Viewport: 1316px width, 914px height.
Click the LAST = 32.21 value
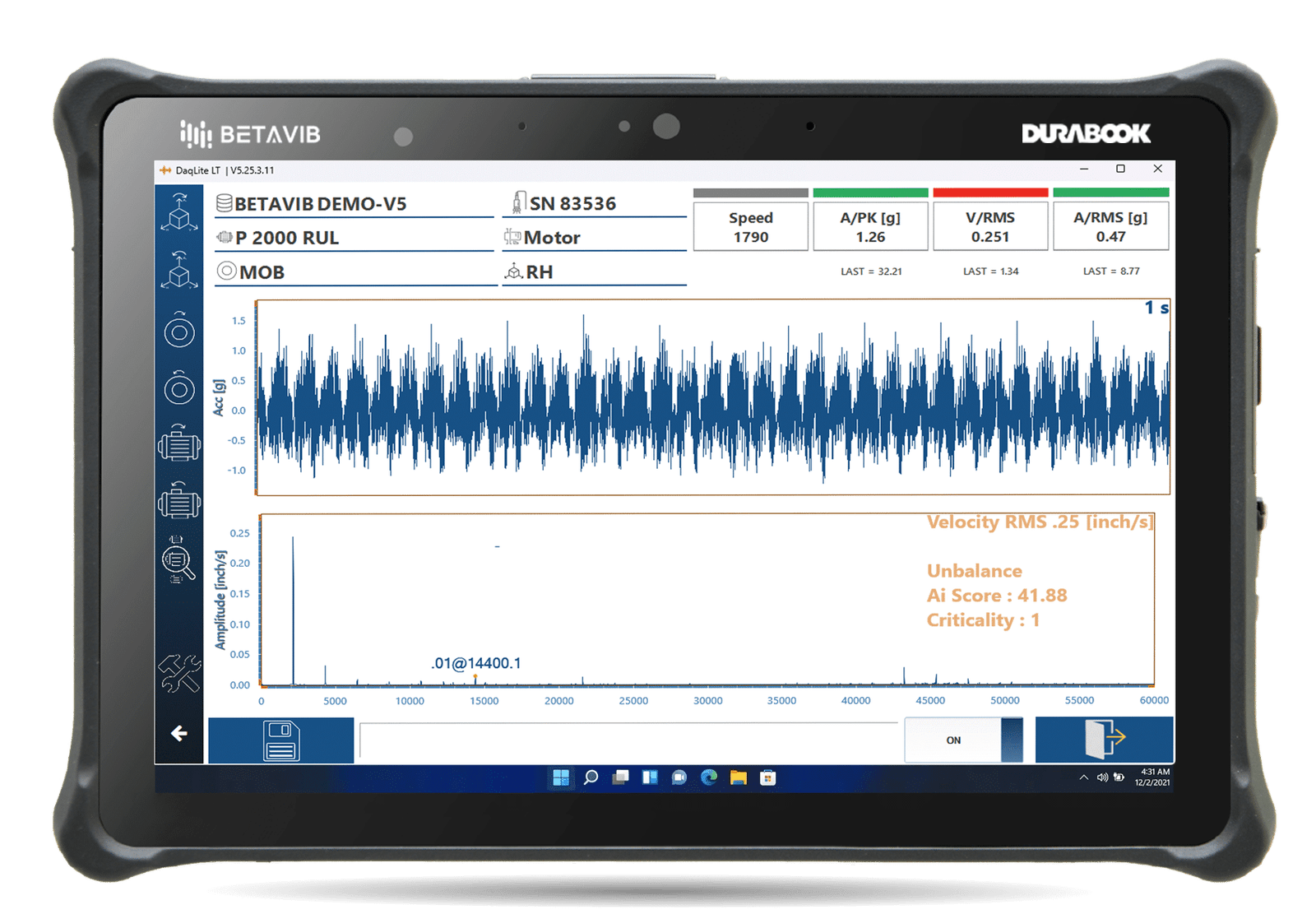pos(871,271)
